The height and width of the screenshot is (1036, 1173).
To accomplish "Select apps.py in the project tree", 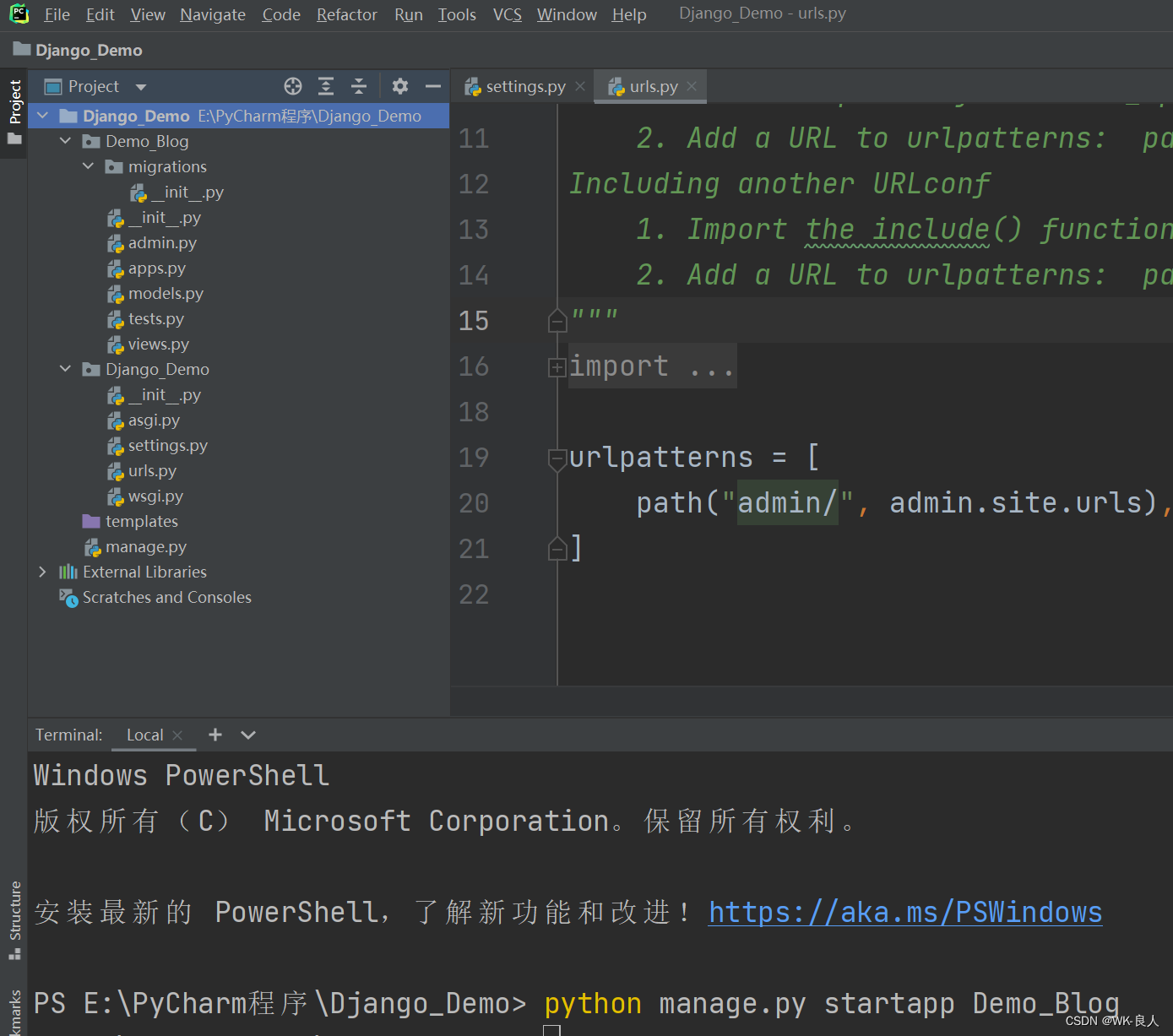I will point(157,268).
